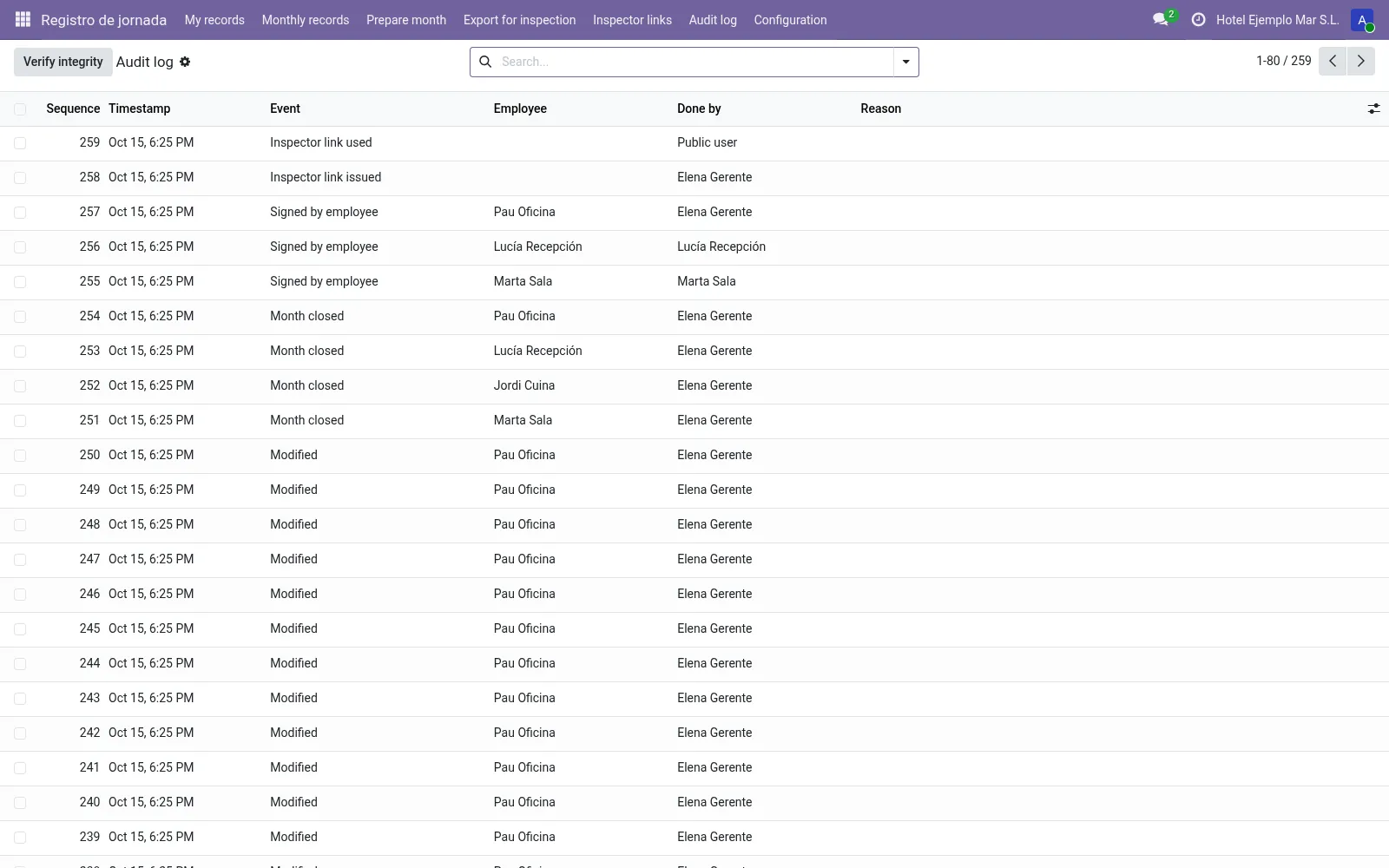Screen dimensions: 1389x868
Task: Open the My records menu
Action: pyautogui.click(x=214, y=20)
